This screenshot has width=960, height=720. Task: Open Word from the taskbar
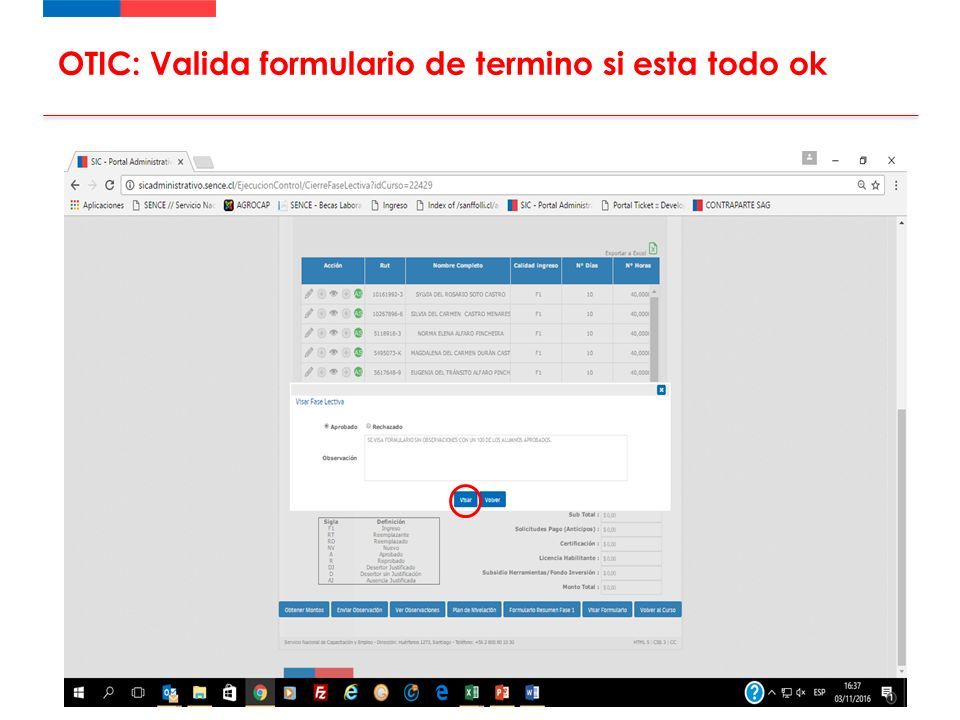point(531,692)
